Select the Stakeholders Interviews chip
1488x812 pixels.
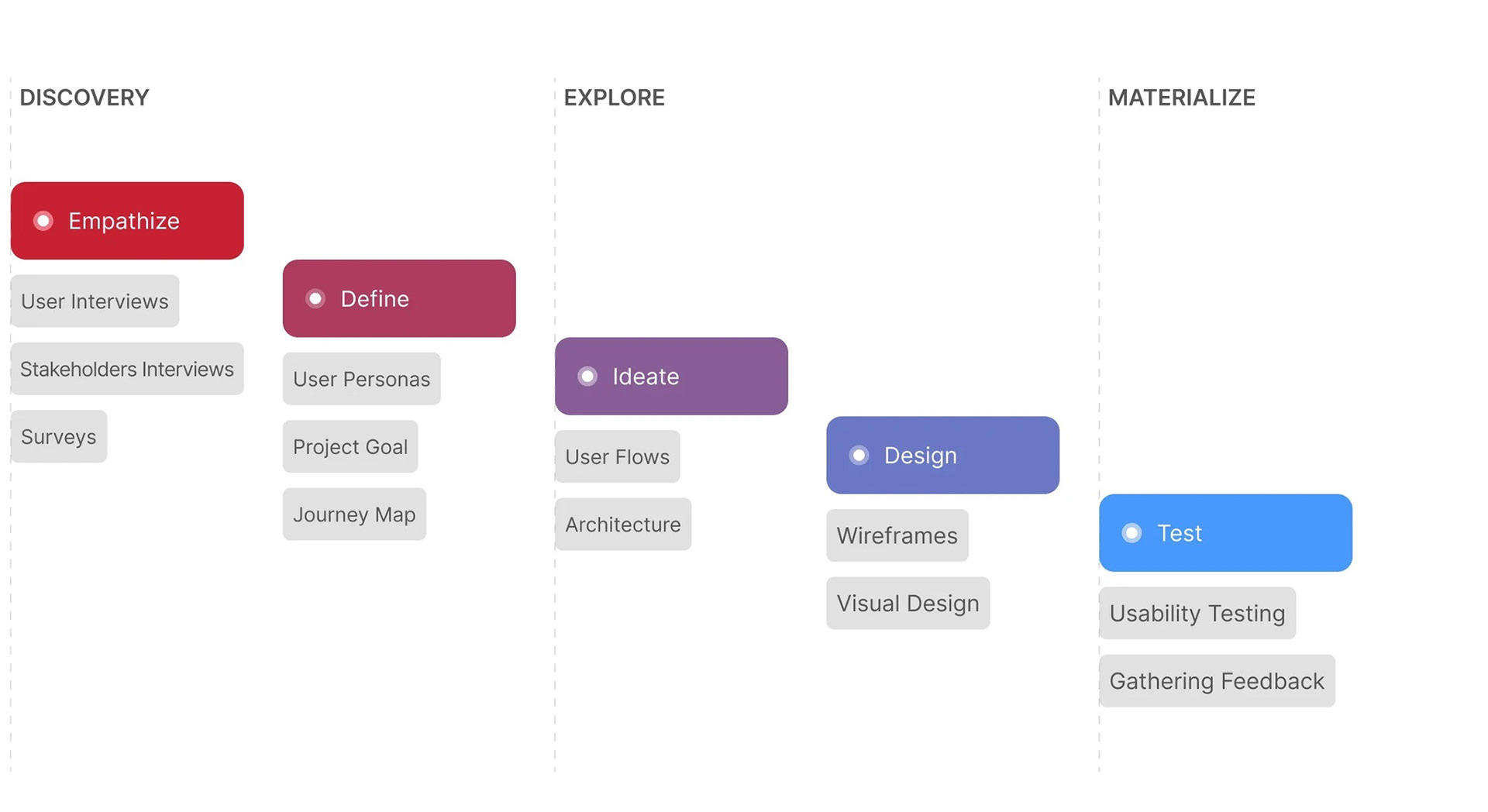tap(127, 369)
